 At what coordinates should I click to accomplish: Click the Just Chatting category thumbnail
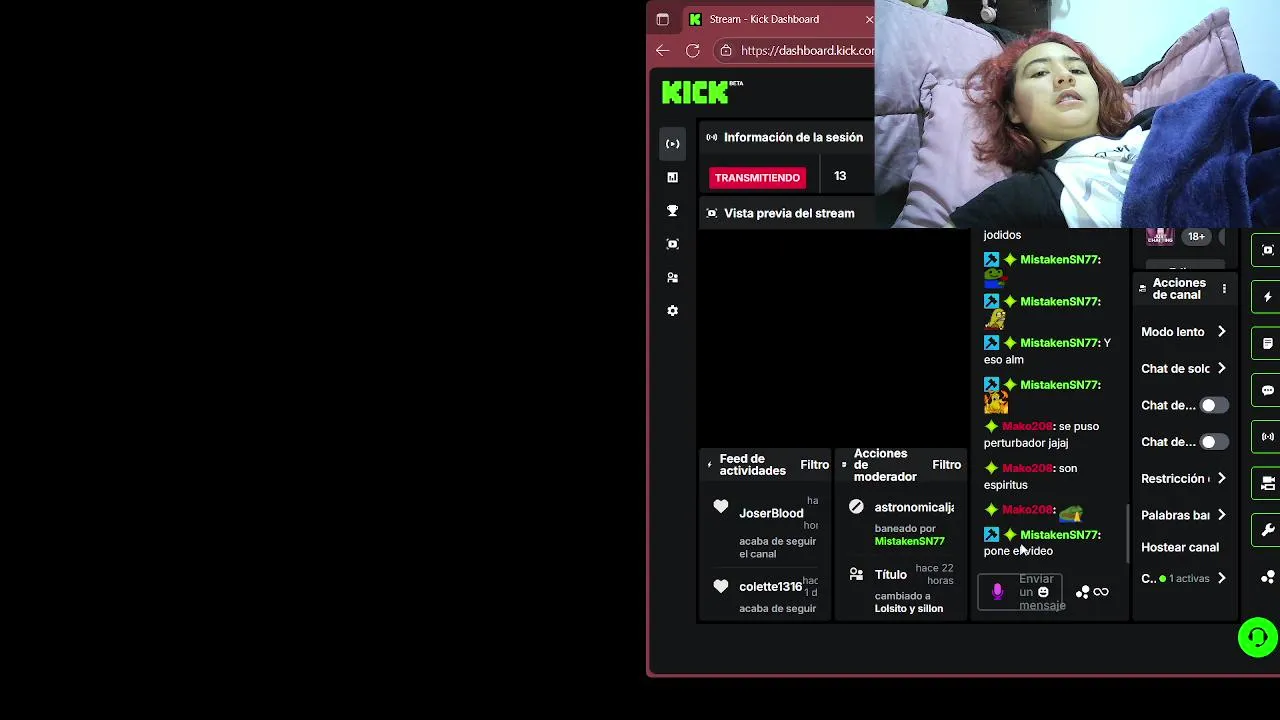pos(1160,237)
